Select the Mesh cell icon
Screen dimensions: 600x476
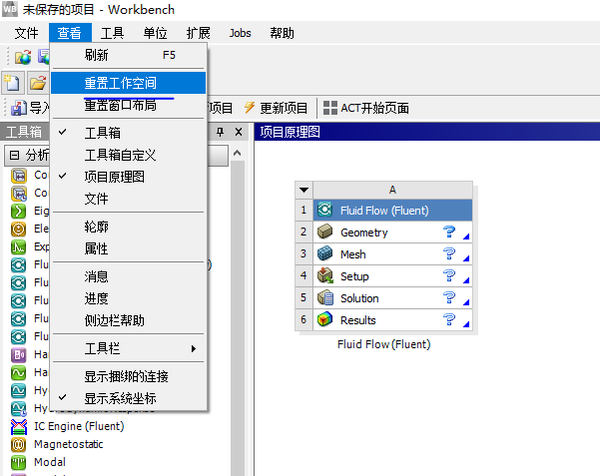(325, 254)
